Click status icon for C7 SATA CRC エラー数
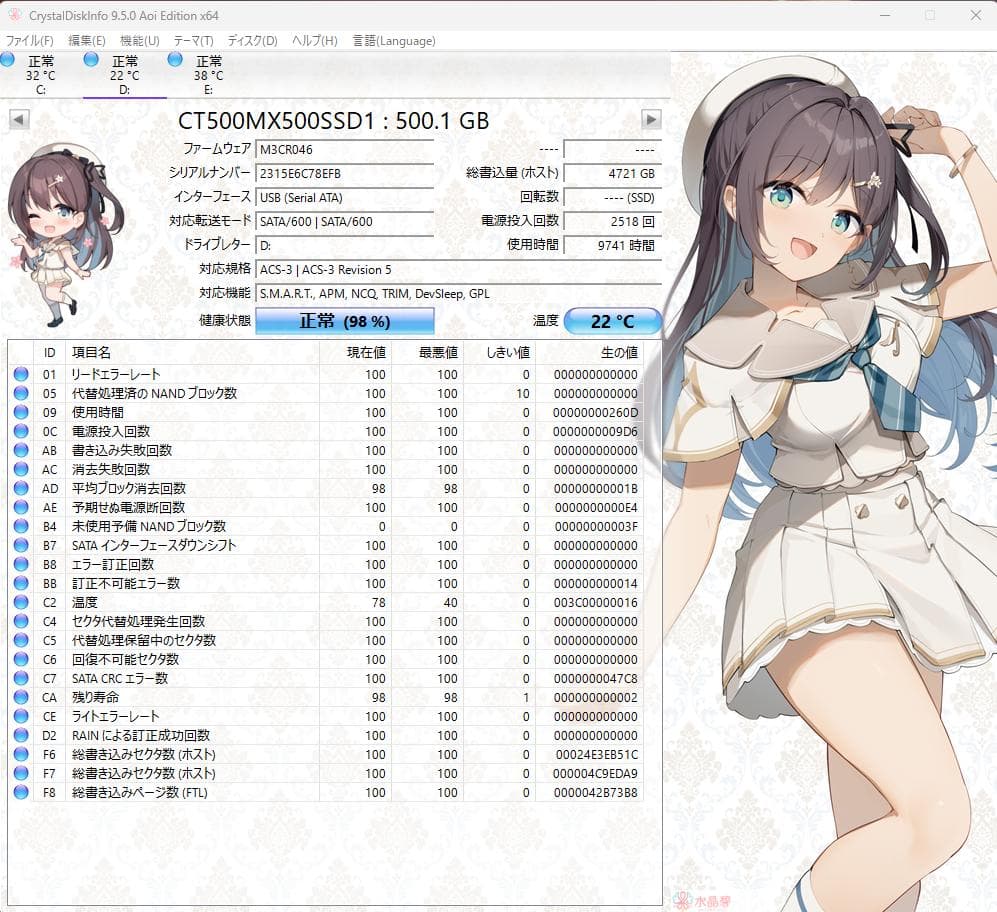 (x=21, y=678)
